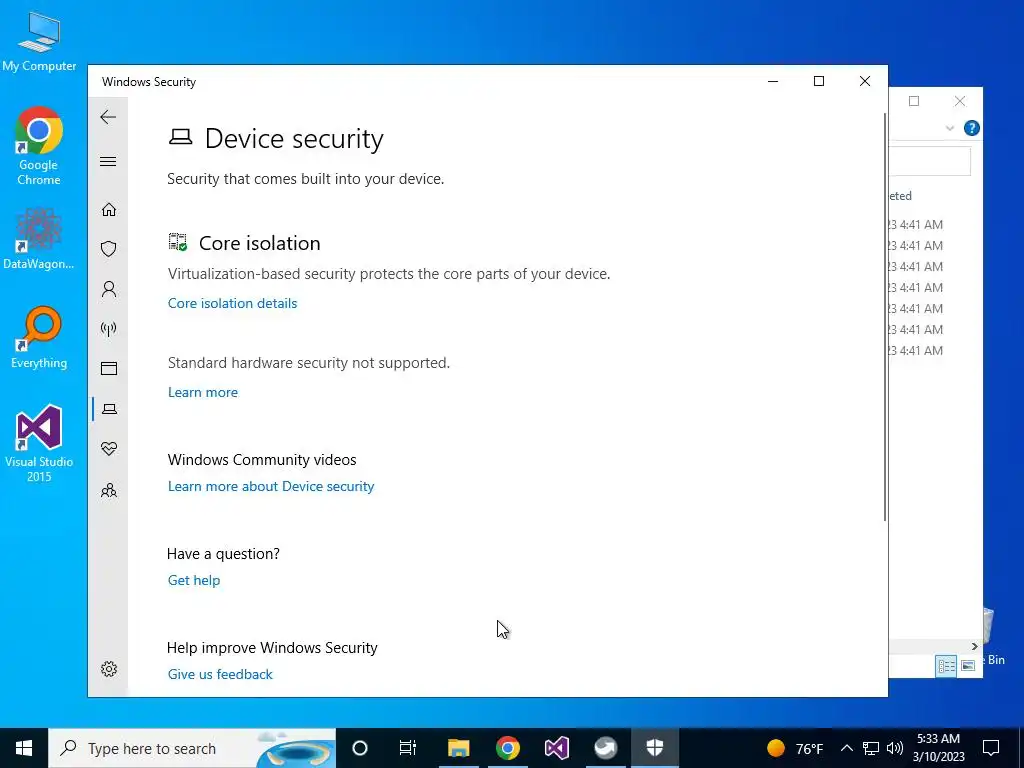Expand ribbon chevron in background Explorer window
The height and width of the screenshot is (768, 1024).
pos(950,128)
